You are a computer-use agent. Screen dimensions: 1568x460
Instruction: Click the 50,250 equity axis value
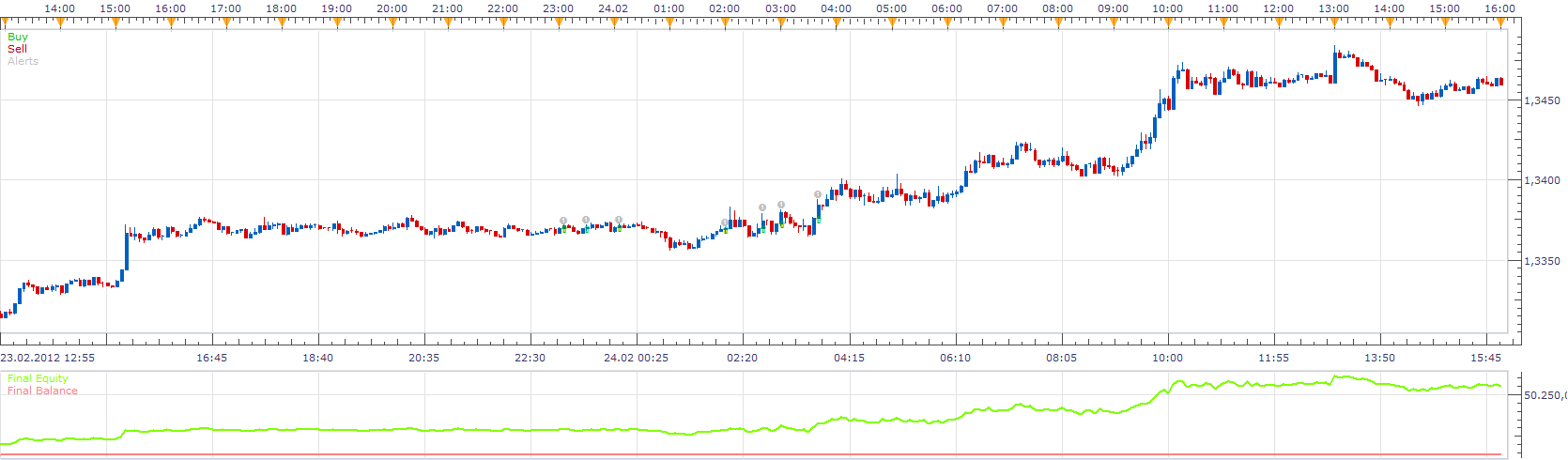pyautogui.click(x=1545, y=395)
